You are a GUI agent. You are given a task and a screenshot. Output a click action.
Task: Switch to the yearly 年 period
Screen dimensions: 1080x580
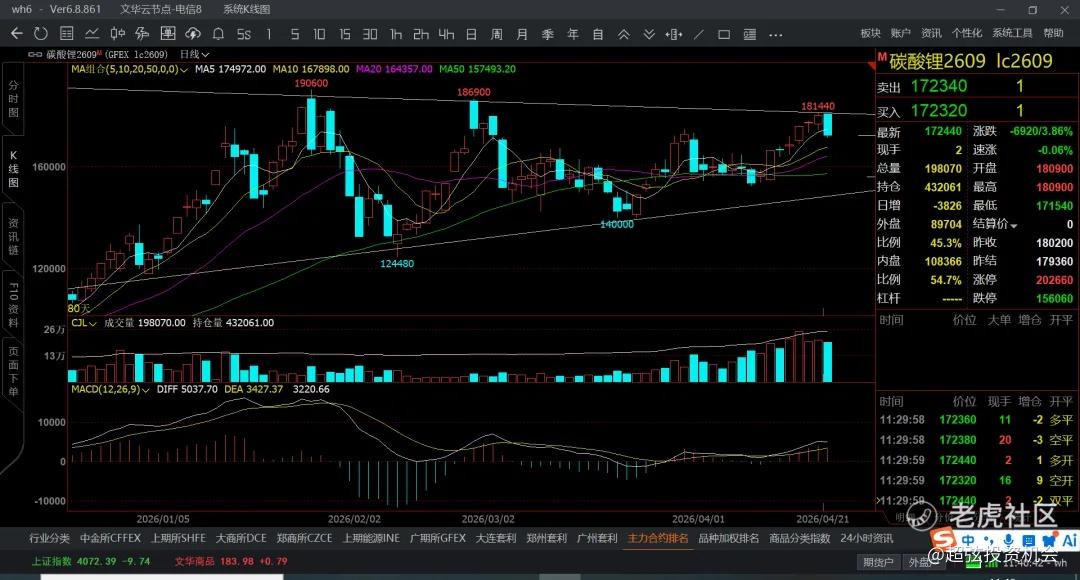click(x=572, y=34)
